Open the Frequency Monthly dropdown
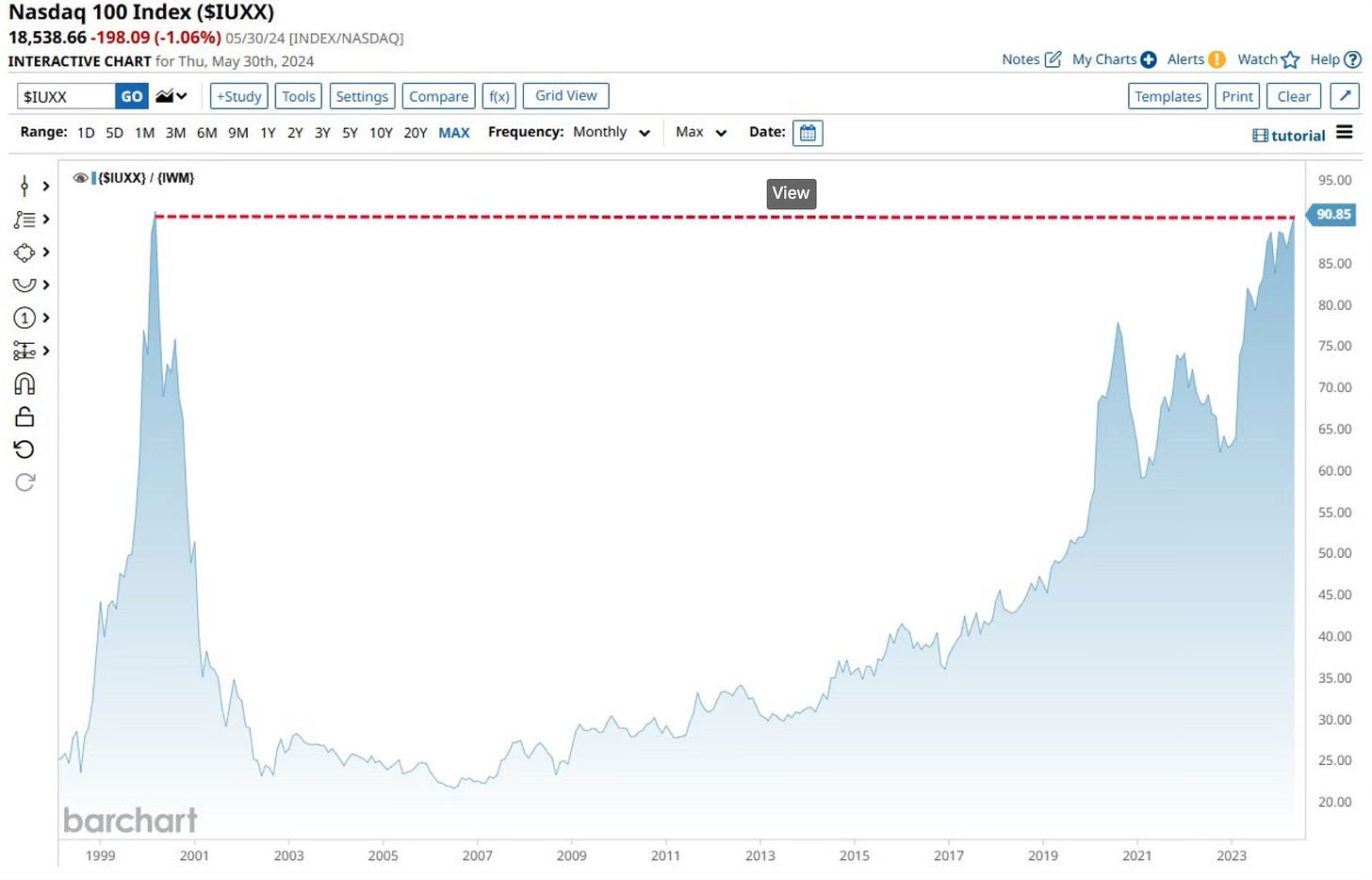This screenshot has height=880, width=1372. (612, 133)
